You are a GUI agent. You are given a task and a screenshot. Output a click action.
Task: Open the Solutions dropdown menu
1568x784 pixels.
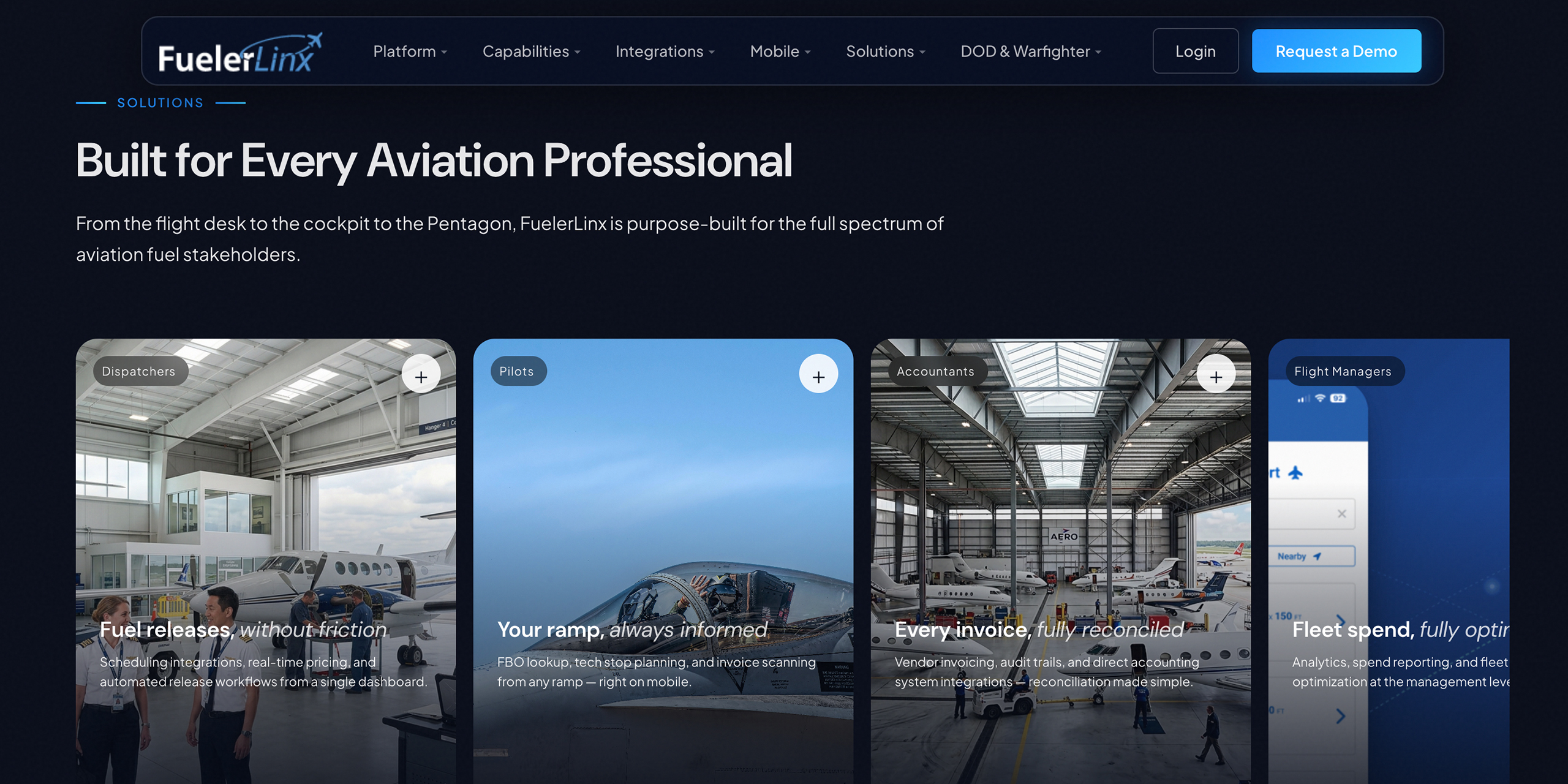click(x=886, y=51)
